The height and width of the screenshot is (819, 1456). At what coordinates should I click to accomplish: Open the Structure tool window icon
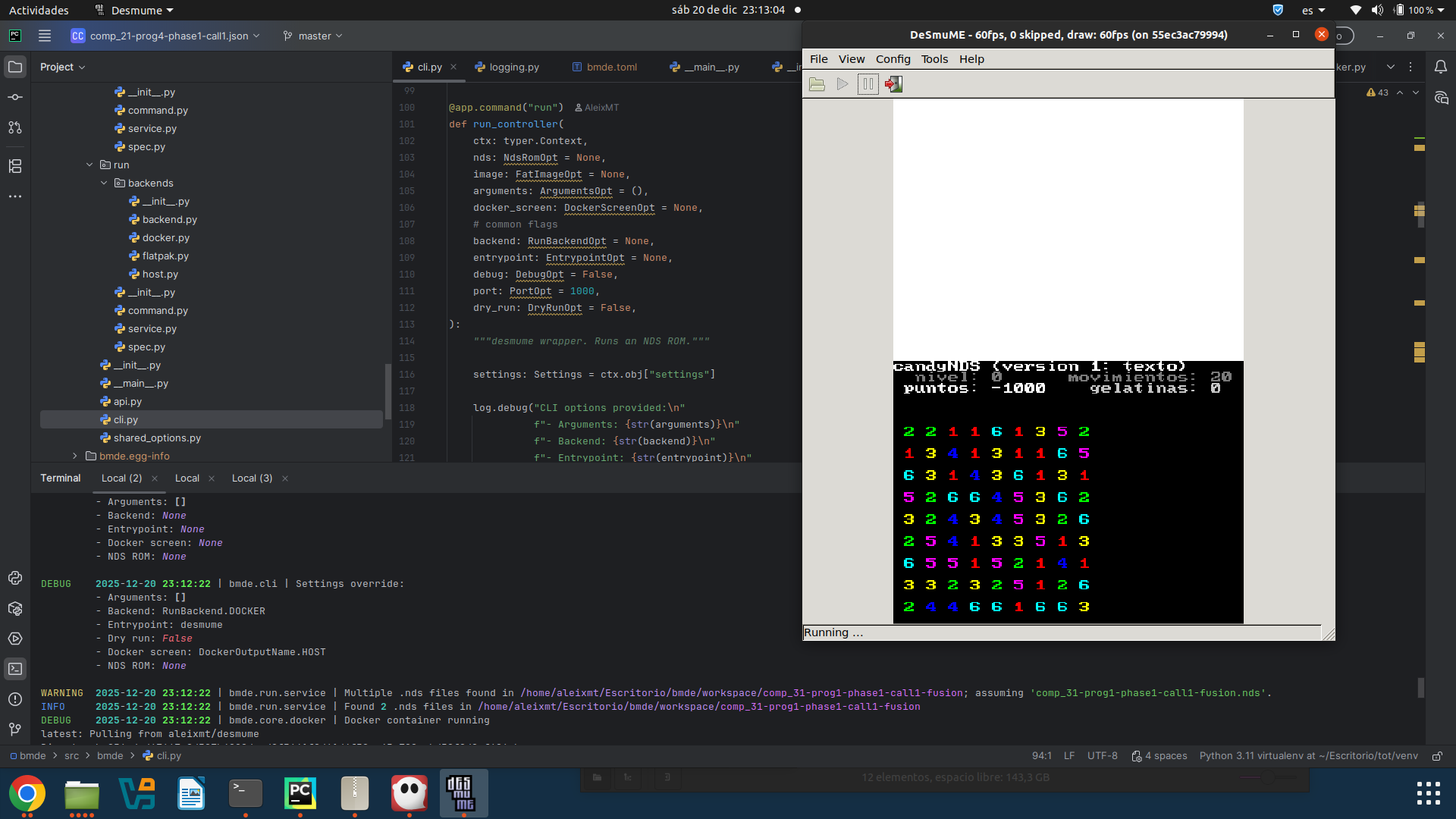15,166
